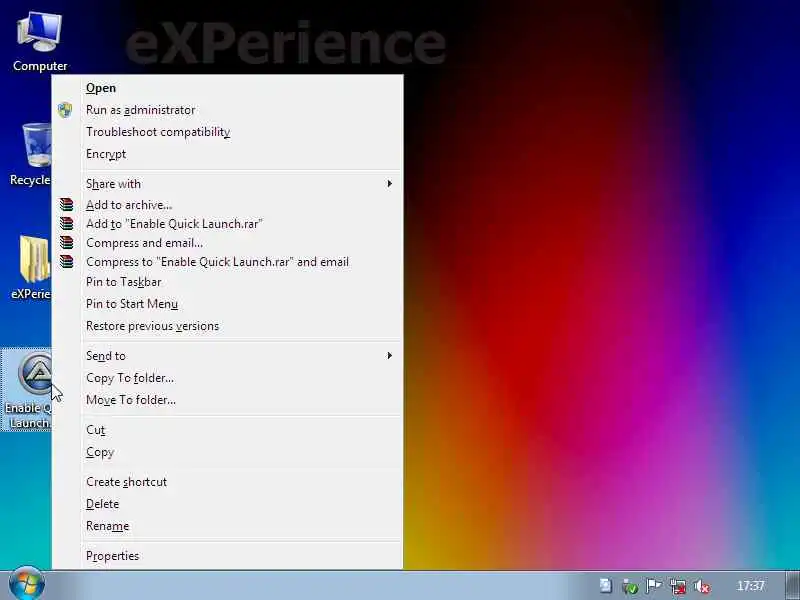The image size is (800, 600).
Task: Select the eXPerience folder icon
Action: pyautogui.click(x=31, y=267)
